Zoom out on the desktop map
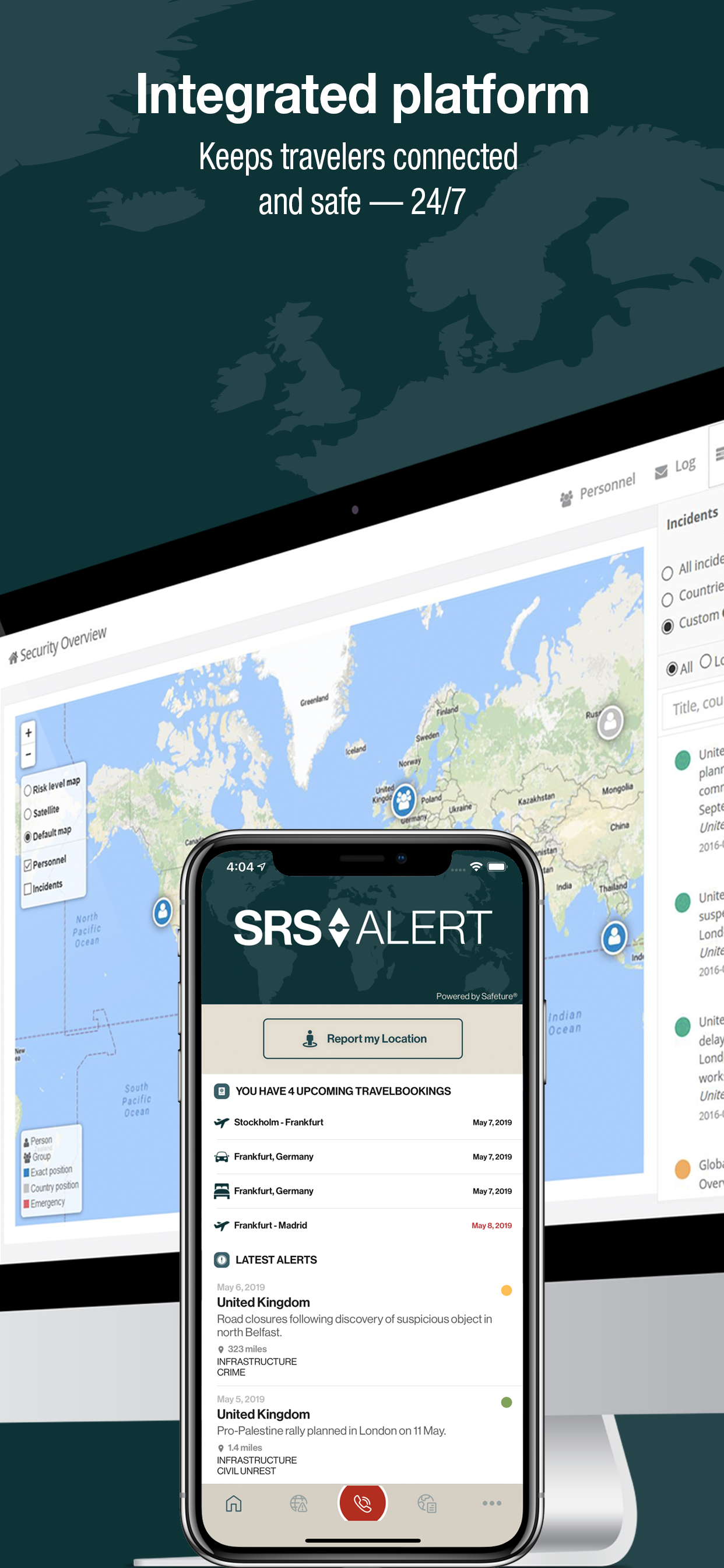This screenshot has height=1568, width=724. [x=28, y=755]
